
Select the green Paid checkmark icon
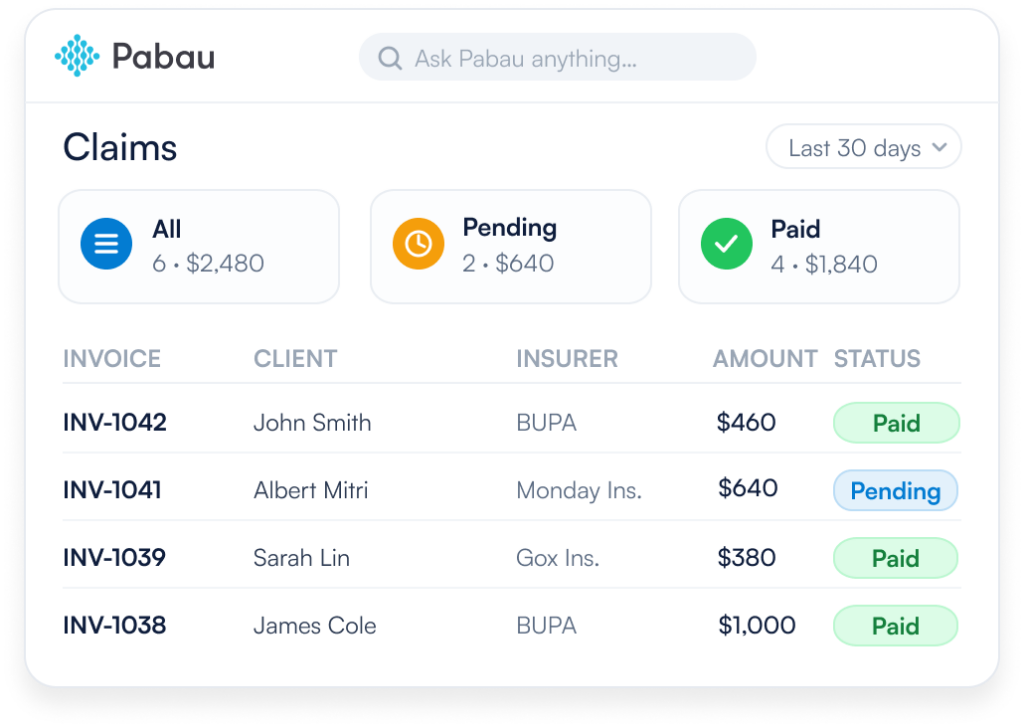pyautogui.click(x=726, y=244)
